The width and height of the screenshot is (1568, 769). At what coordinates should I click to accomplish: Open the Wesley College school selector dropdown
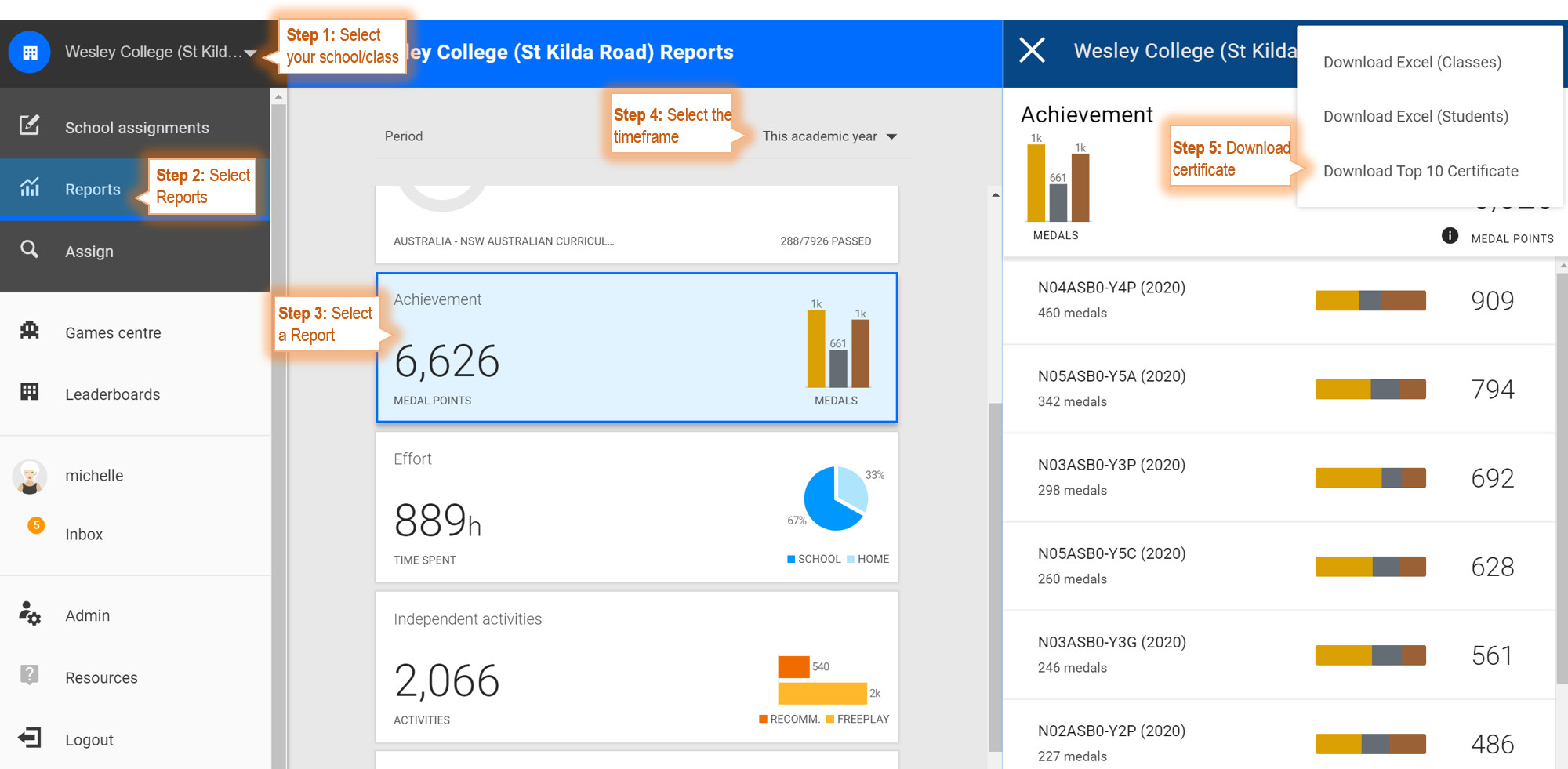click(x=161, y=53)
